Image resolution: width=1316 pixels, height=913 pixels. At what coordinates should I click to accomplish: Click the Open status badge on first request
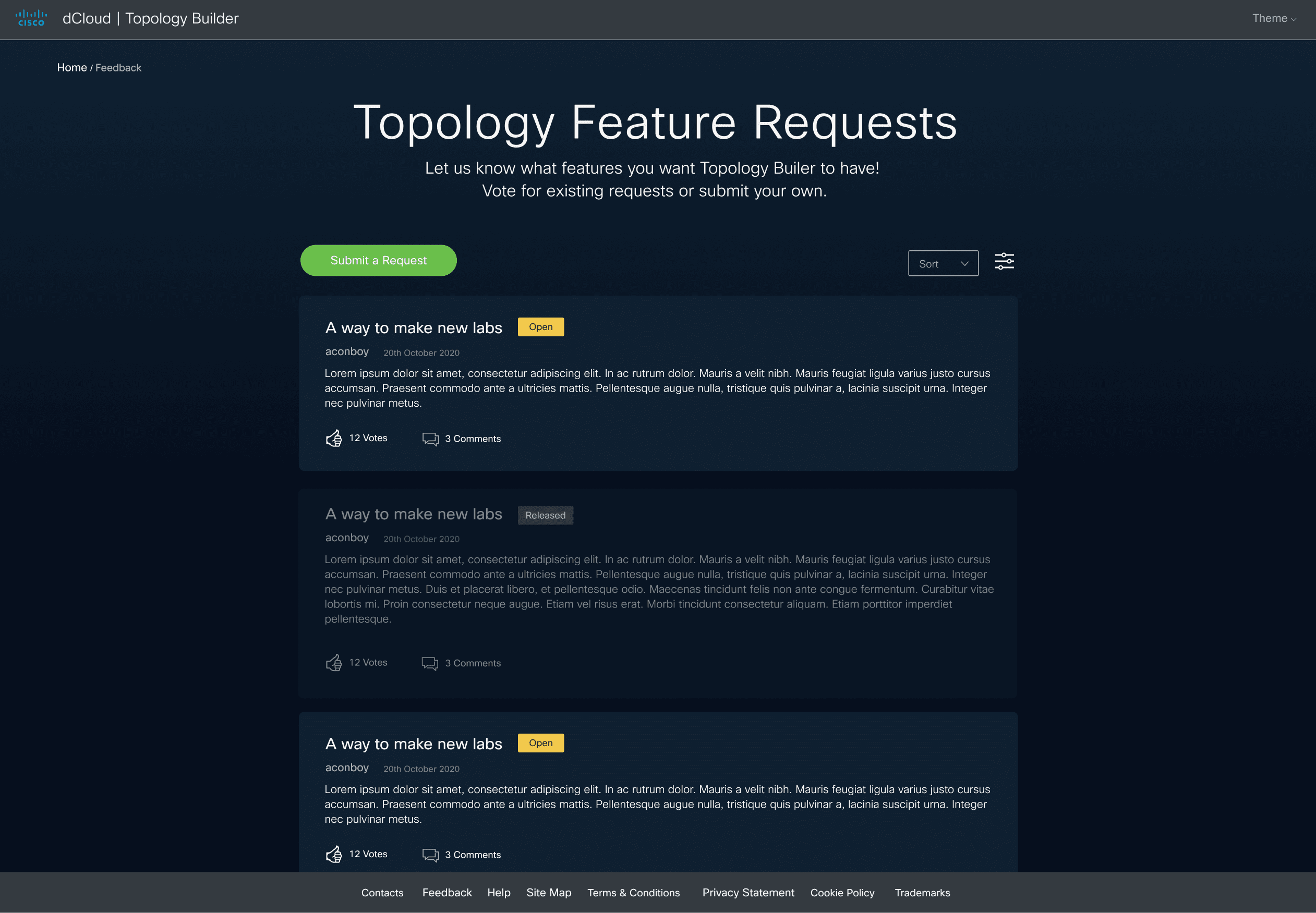(x=541, y=326)
